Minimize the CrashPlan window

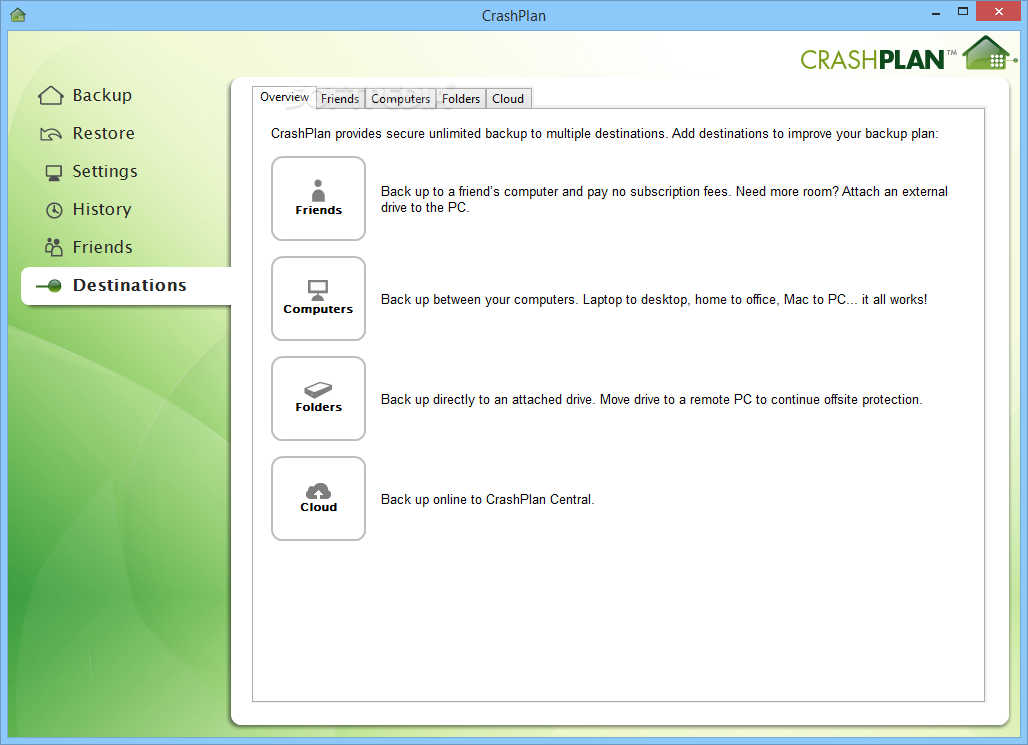[936, 12]
